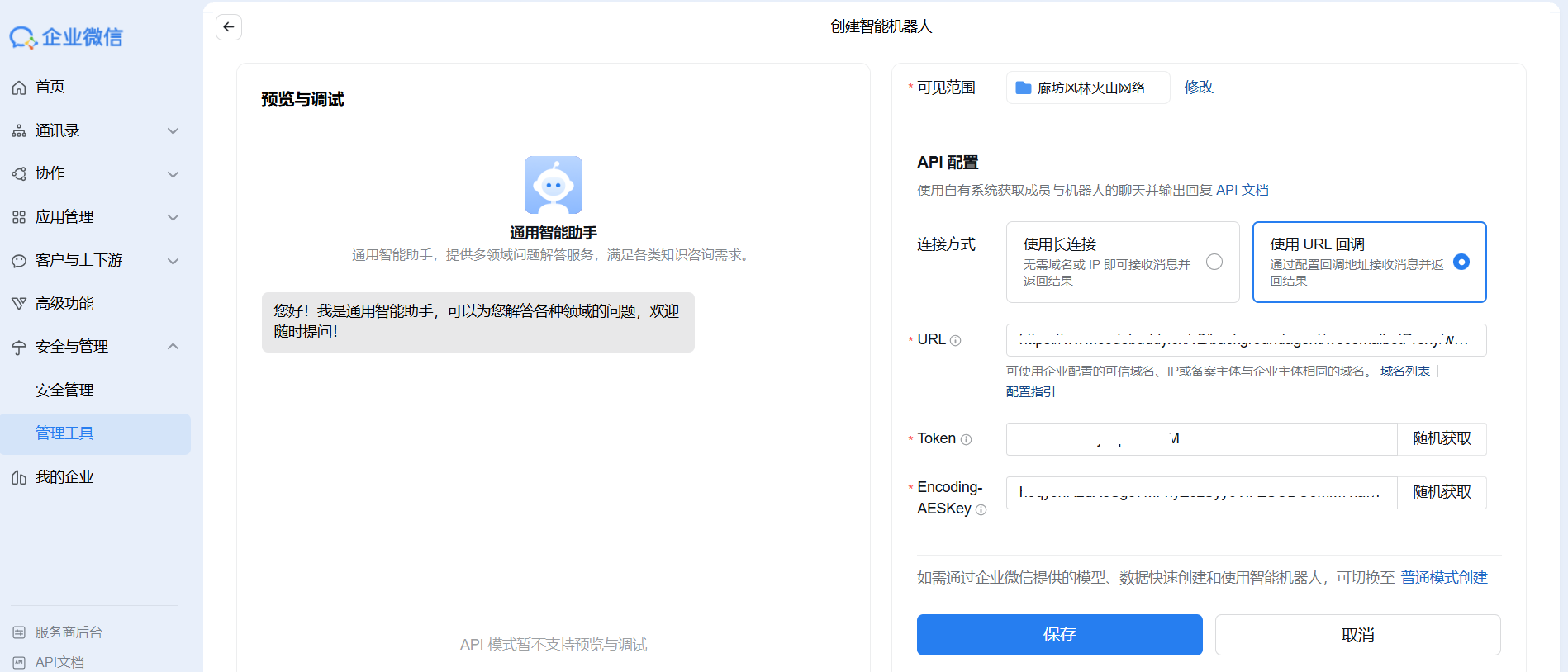Expand the 客户与上下游 chevron
This screenshot has width=1568, height=672.
click(x=173, y=261)
